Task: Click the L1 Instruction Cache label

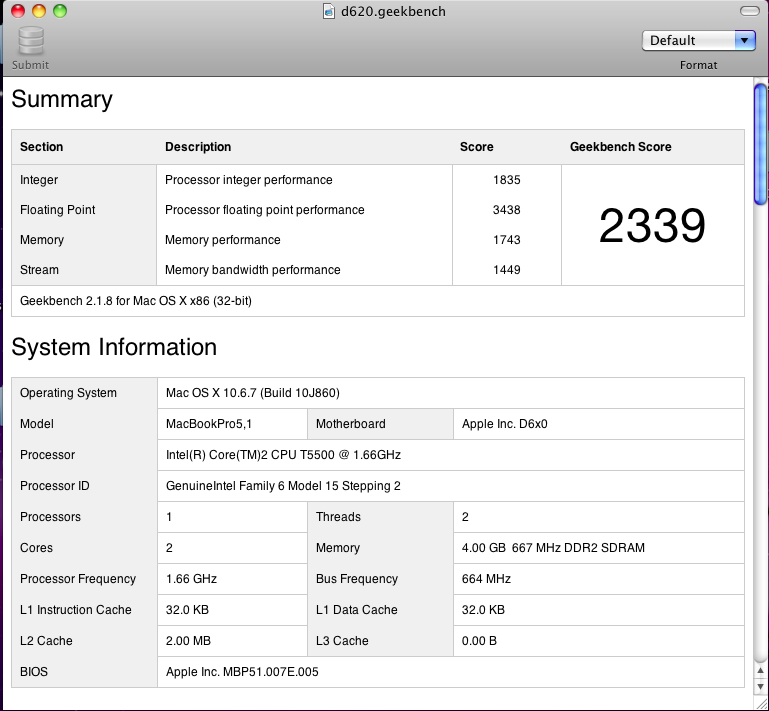Action: [x=76, y=609]
